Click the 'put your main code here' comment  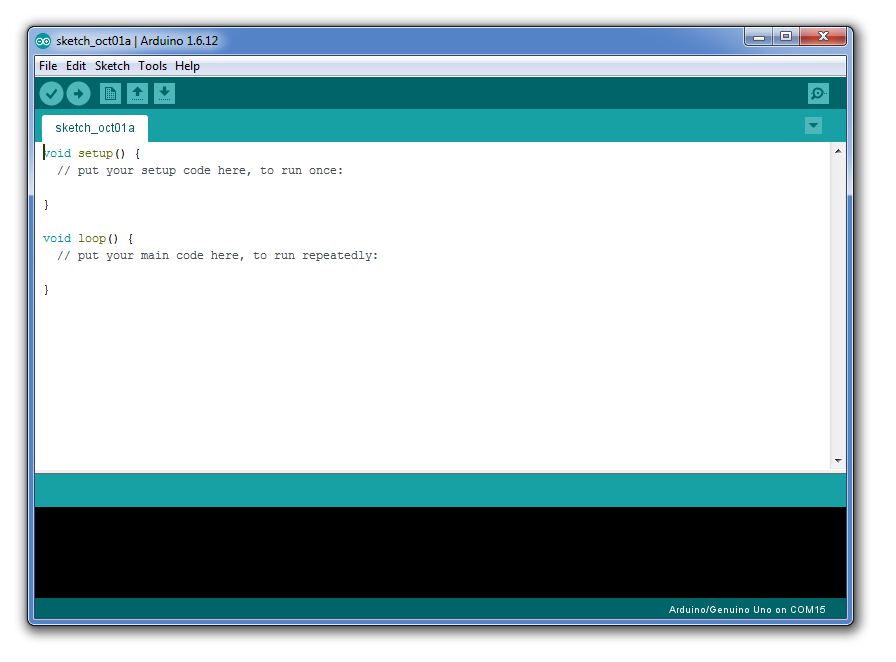click(217, 256)
